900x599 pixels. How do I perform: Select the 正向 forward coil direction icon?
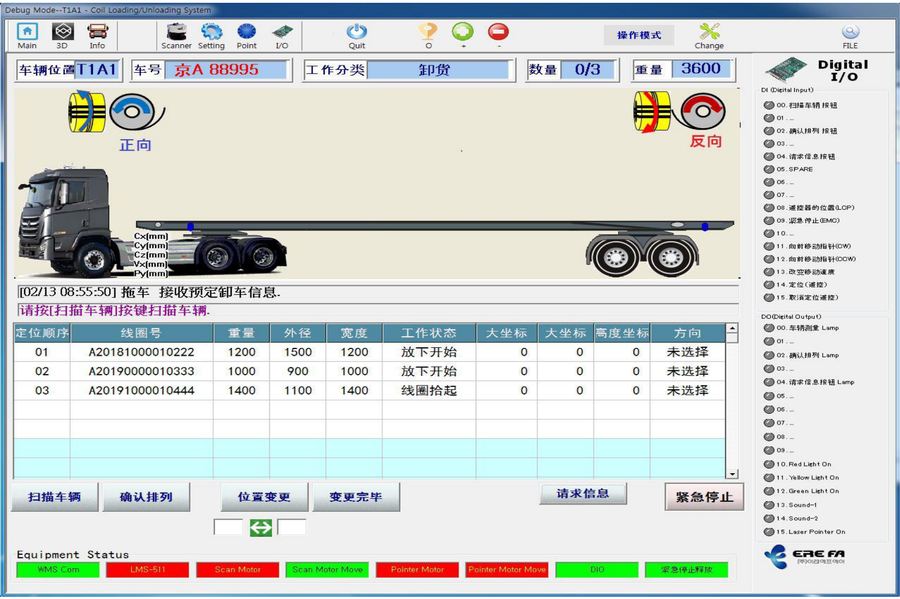[117, 112]
